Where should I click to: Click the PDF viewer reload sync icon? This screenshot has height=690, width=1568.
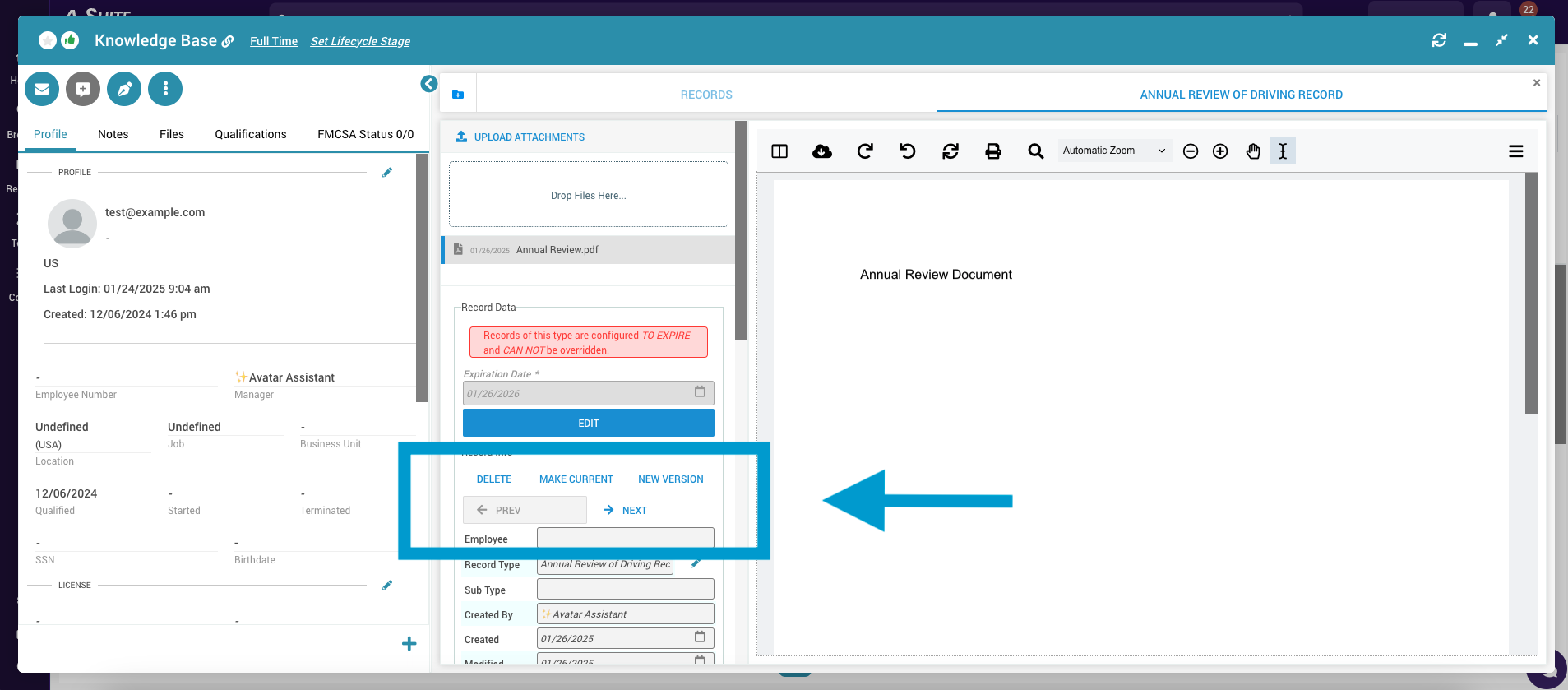[x=951, y=151]
